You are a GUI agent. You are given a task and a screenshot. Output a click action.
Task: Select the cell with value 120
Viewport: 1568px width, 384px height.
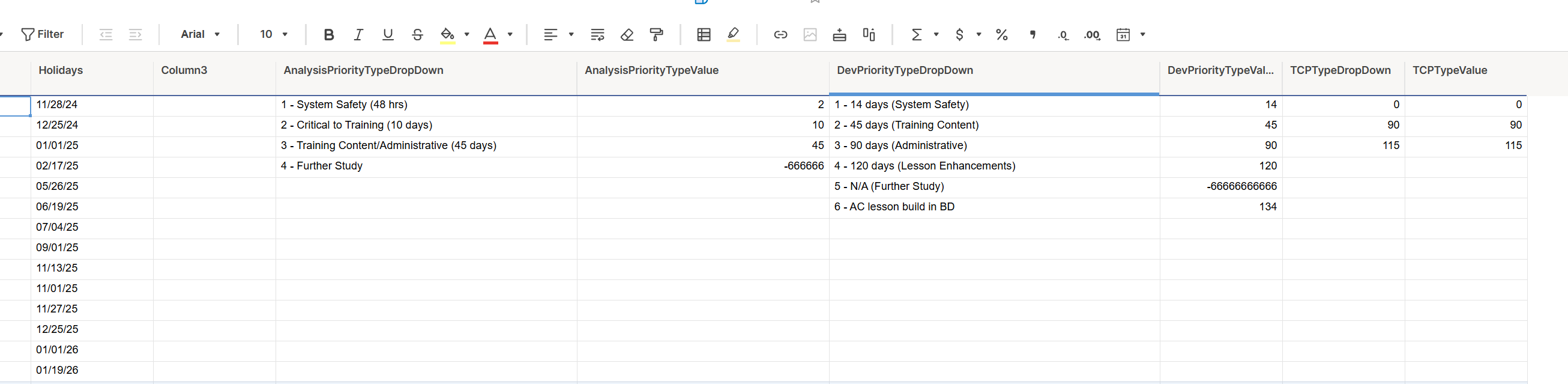click(x=1221, y=166)
